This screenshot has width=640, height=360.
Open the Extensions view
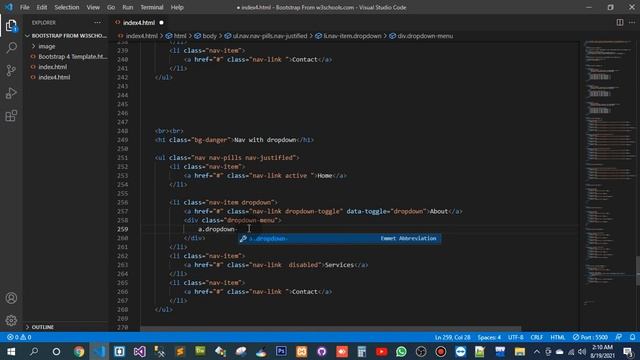[x=11, y=116]
